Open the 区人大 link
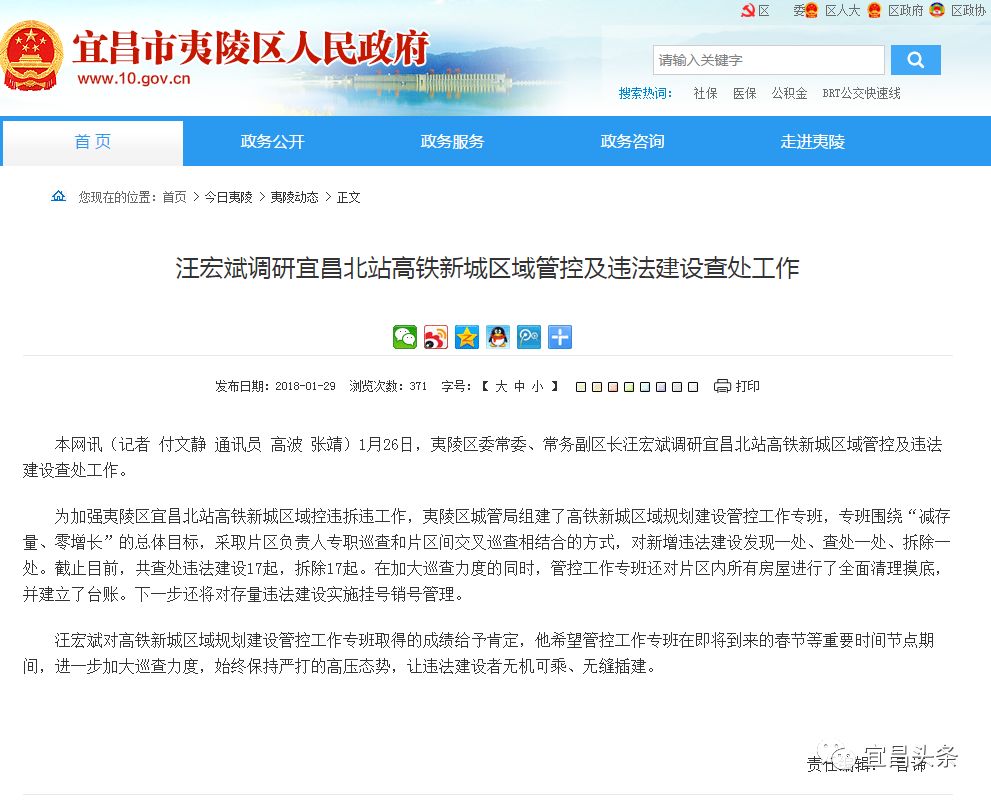The width and height of the screenshot is (991, 800). point(842,11)
